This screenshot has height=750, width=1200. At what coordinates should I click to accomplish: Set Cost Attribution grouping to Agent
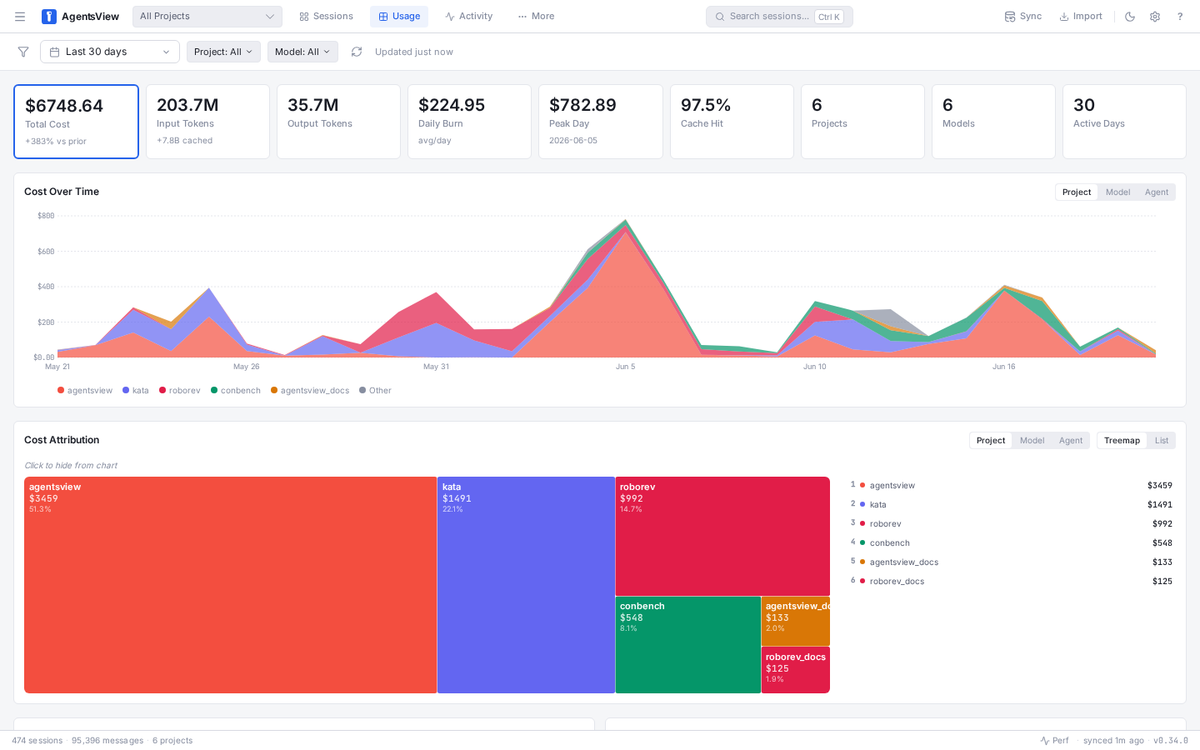(x=1071, y=440)
